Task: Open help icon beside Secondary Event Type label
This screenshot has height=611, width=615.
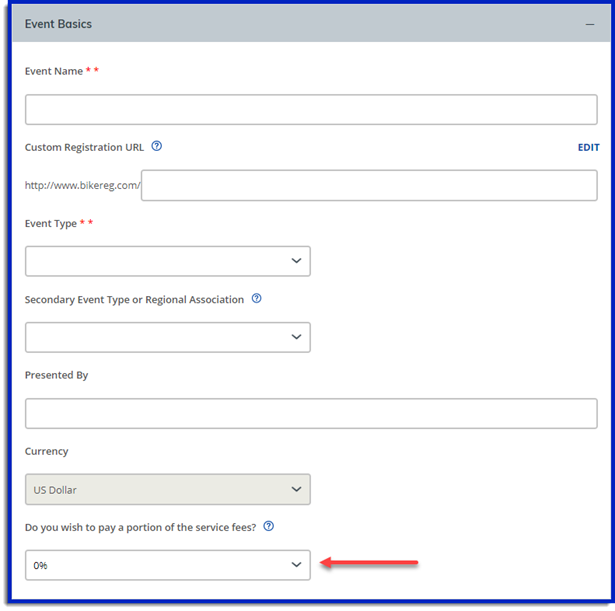Action: pyautogui.click(x=257, y=298)
